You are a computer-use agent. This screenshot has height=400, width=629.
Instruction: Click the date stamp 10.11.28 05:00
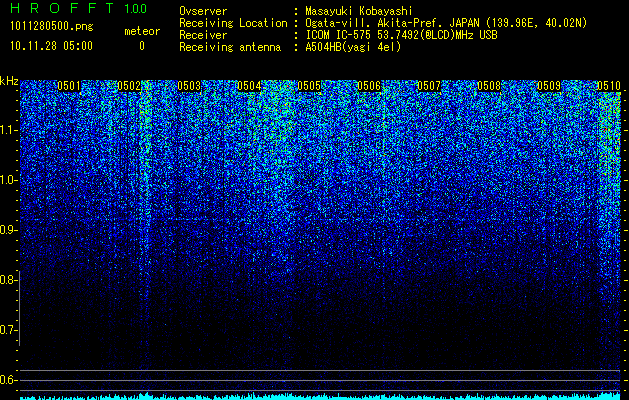(51, 46)
